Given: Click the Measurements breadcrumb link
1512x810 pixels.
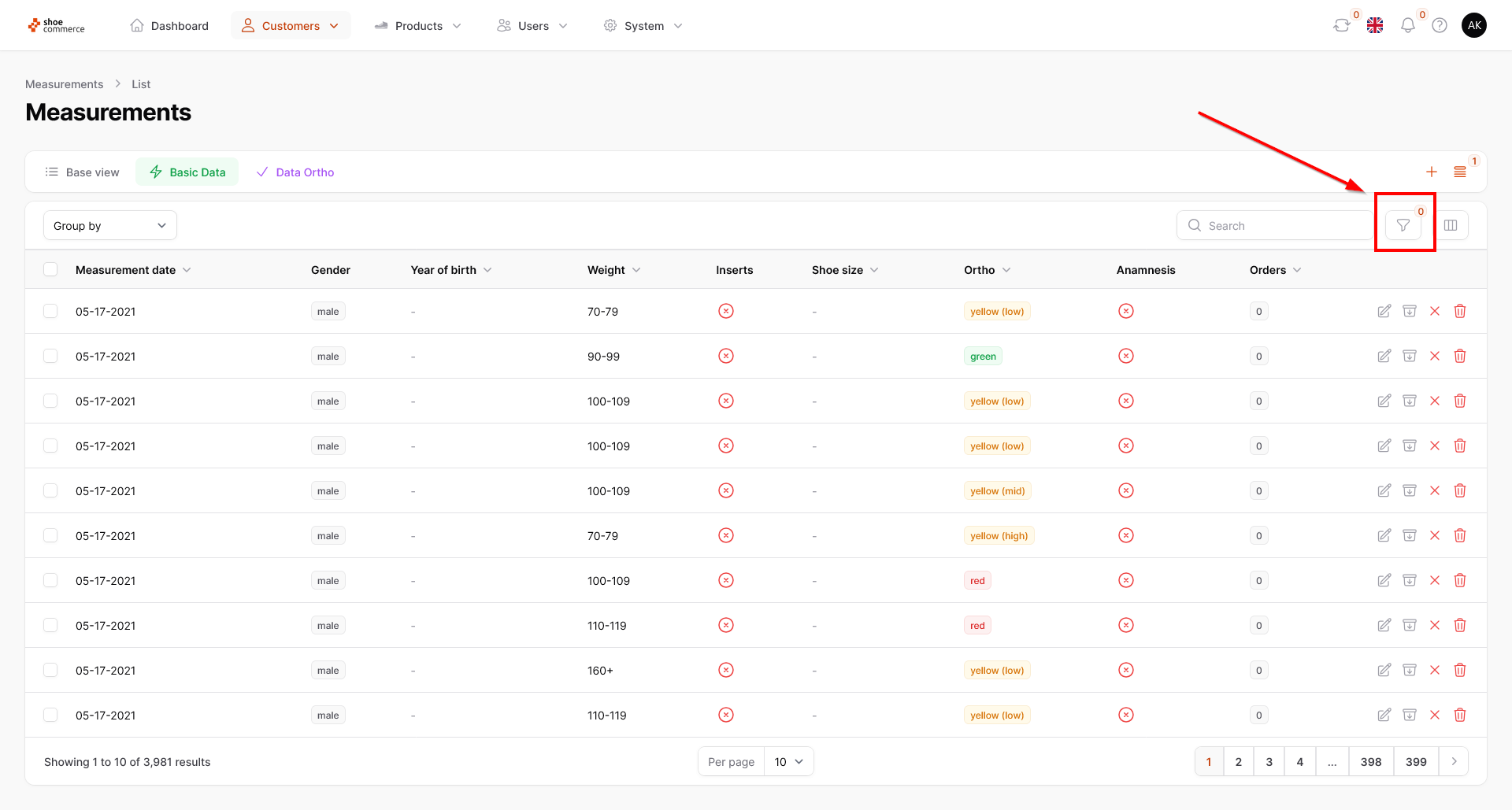Looking at the screenshot, I should tap(64, 84).
